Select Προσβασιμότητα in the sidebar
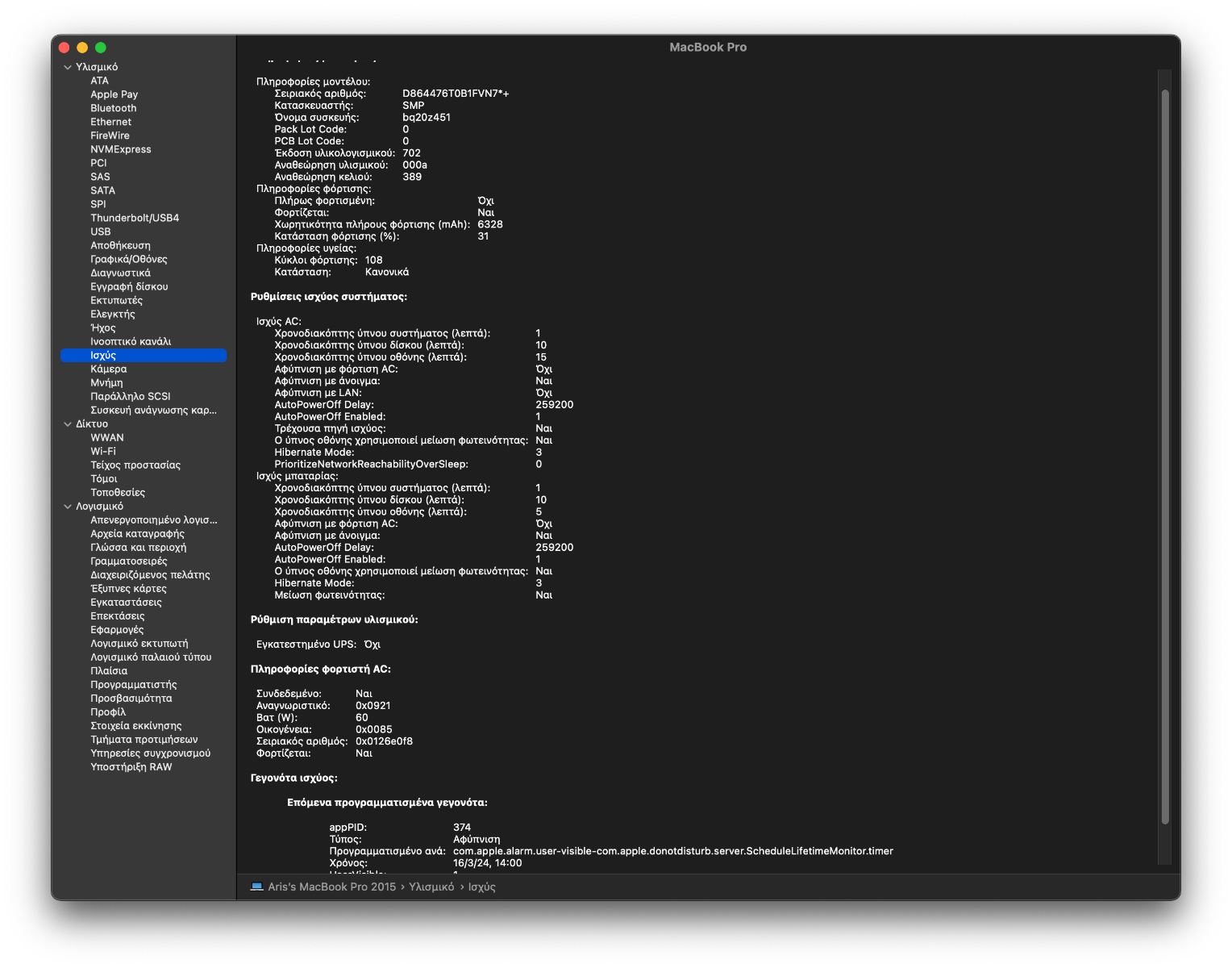 click(x=131, y=698)
